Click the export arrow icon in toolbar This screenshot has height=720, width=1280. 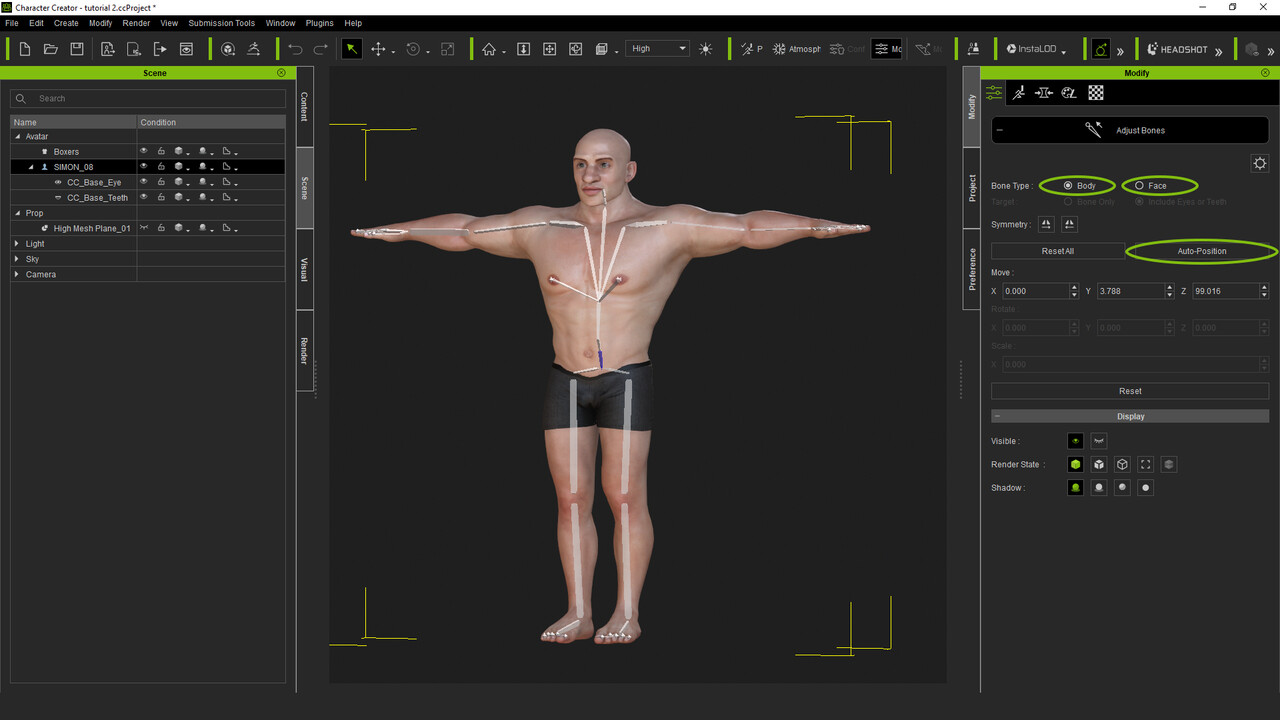[x=160, y=49]
